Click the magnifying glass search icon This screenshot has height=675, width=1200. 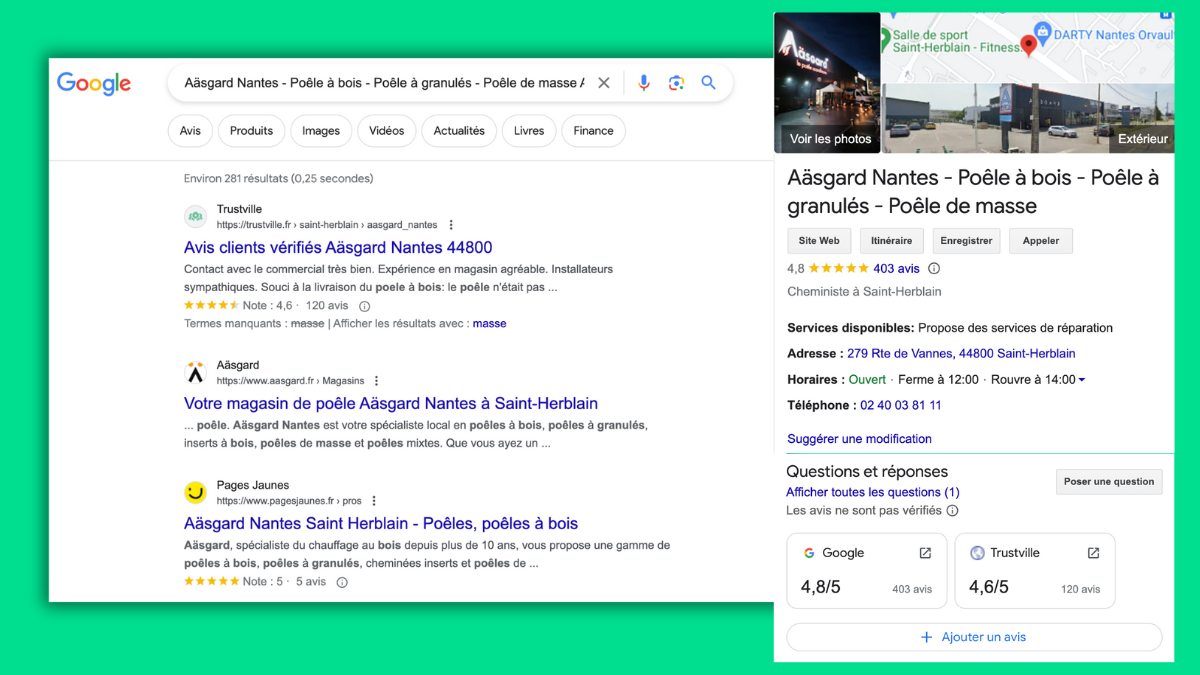point(709,83)
